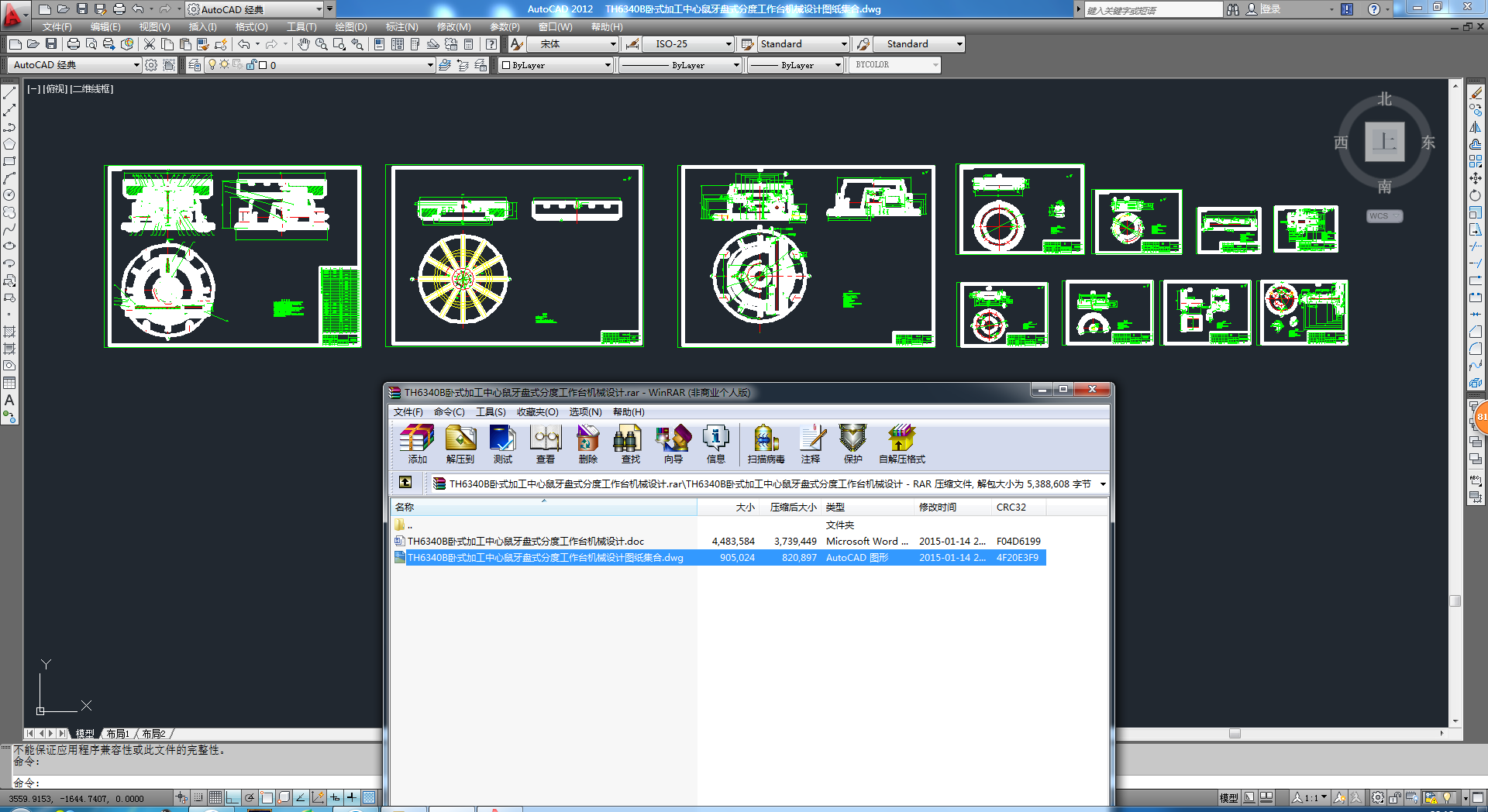Click WinRAR 保护 (Protect) icon
The image size is (1488, 812).
coord(853,444)
